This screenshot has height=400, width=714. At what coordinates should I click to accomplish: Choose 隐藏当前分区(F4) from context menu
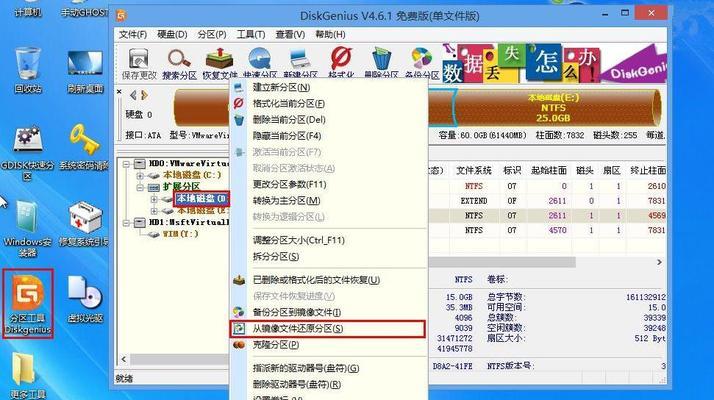tap(328, 136)
